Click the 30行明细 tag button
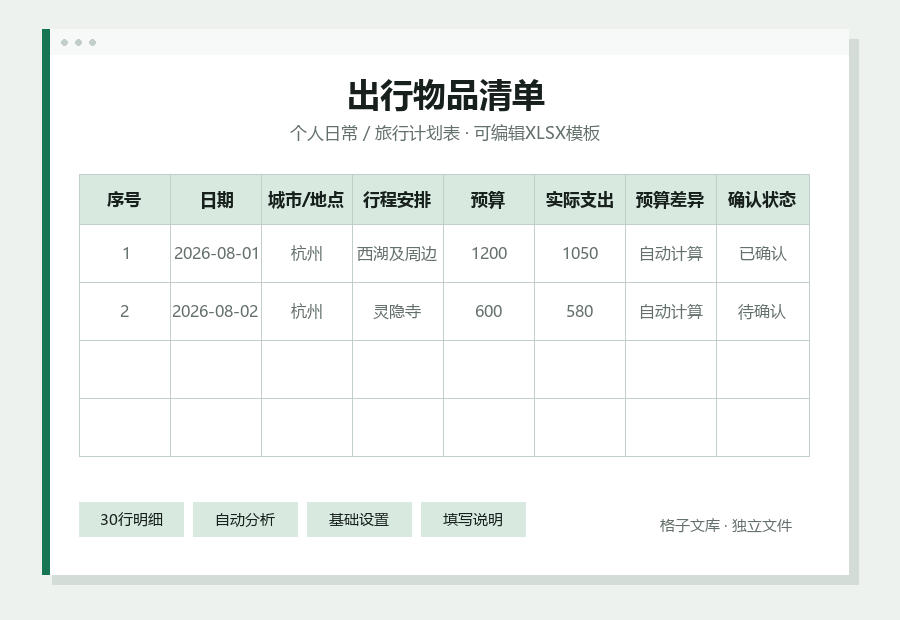 (131, 520)
